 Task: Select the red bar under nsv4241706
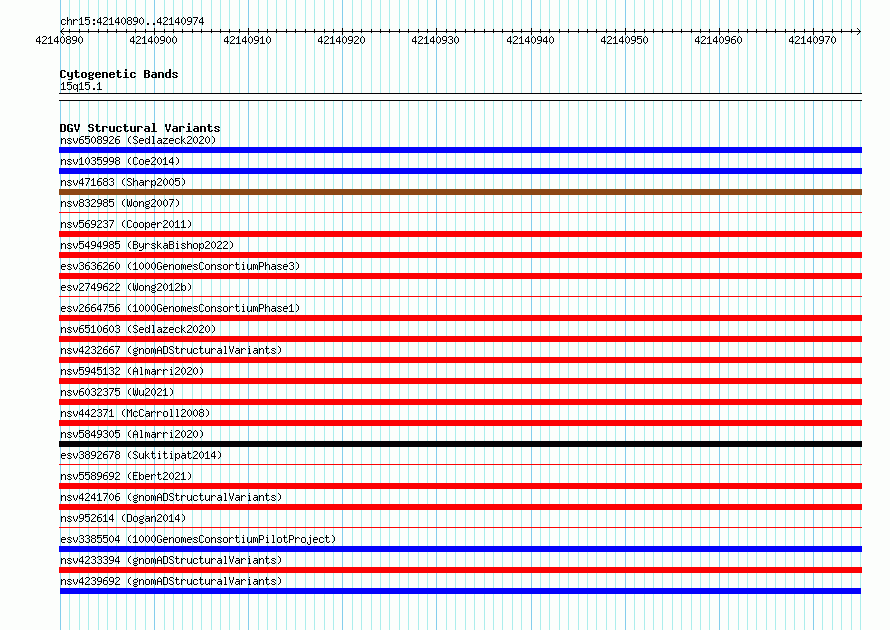[460, 507]
